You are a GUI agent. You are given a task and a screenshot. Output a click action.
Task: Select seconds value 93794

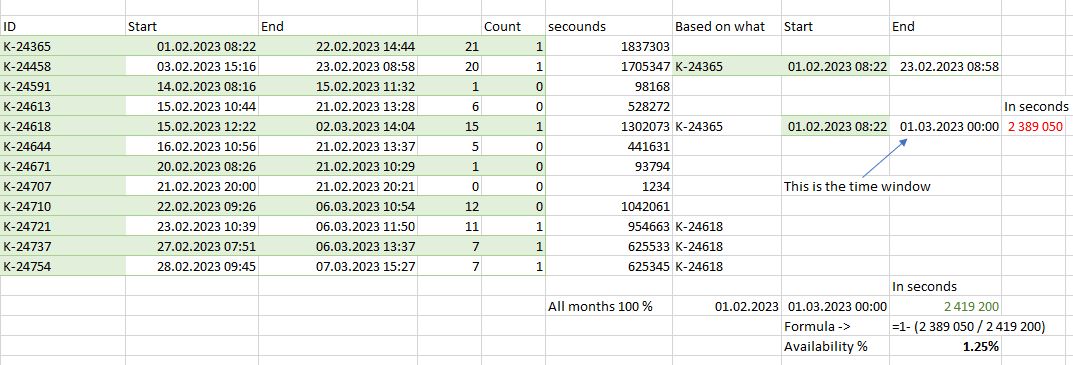608,166
